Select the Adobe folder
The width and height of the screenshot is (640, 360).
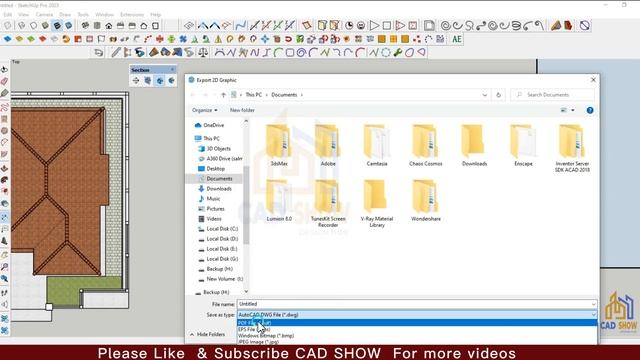coord(328,145)
